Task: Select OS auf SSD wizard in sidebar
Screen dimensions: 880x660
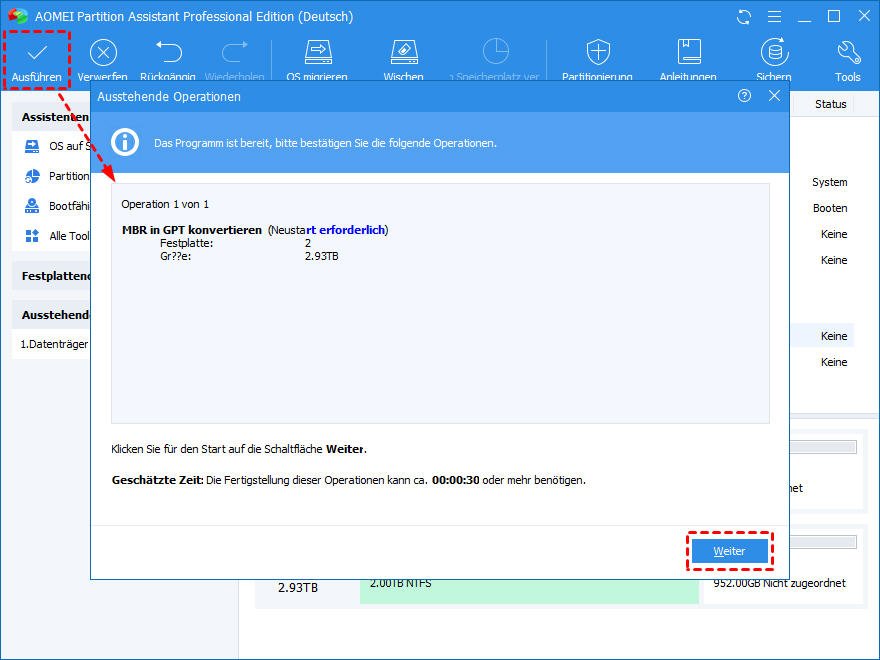Action: (x=56, y=146)
